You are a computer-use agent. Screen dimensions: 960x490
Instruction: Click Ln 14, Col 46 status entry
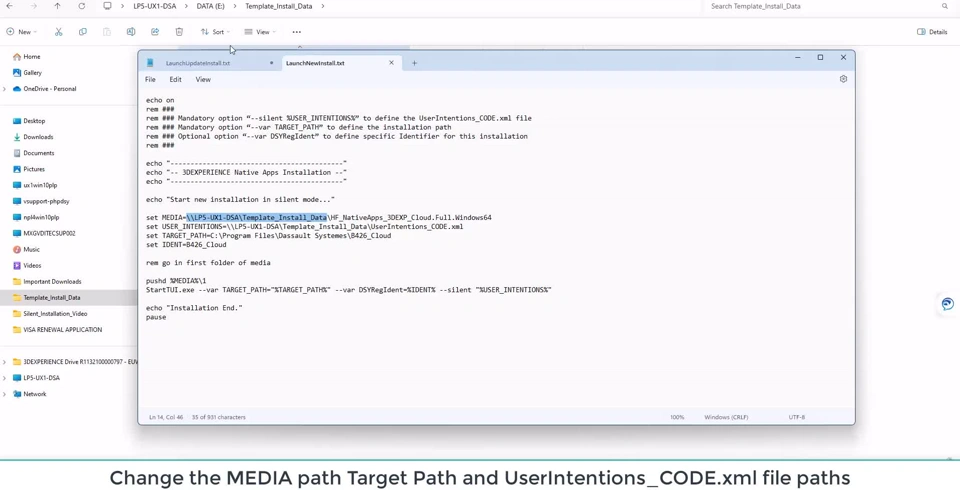[166, 417]
